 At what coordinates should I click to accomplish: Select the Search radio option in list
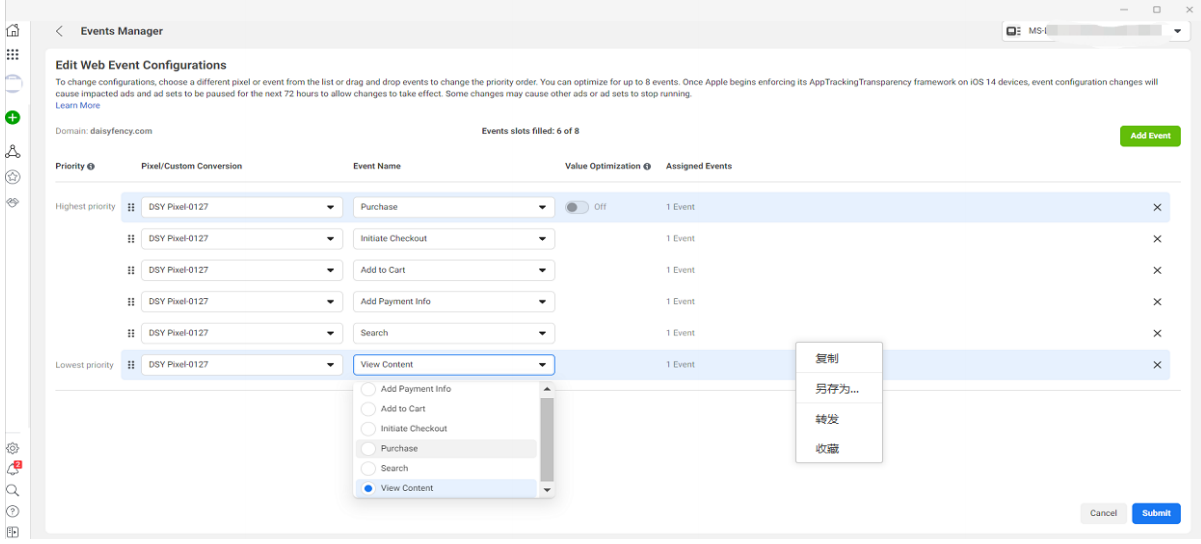[368, 468]
